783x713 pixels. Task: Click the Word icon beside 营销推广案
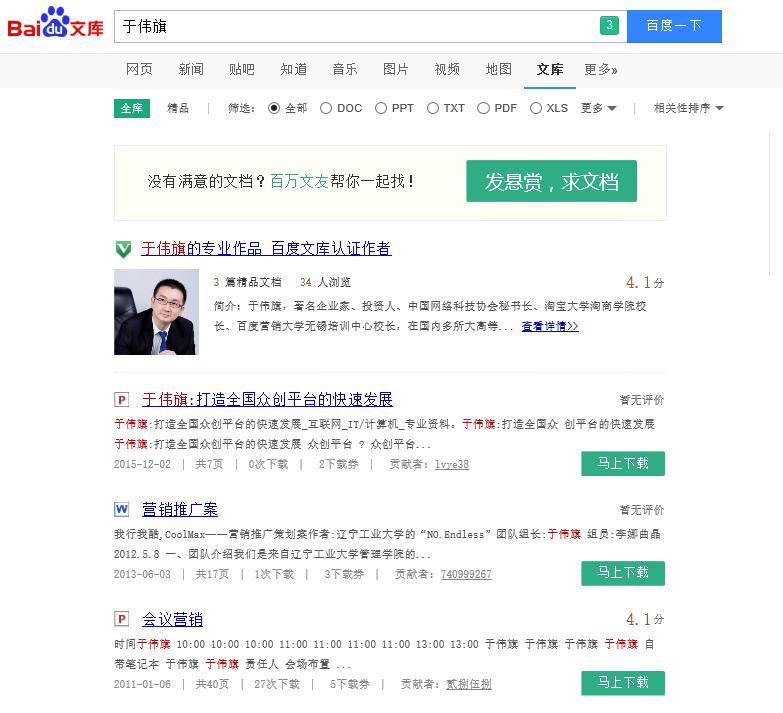[x=121, y=510]
